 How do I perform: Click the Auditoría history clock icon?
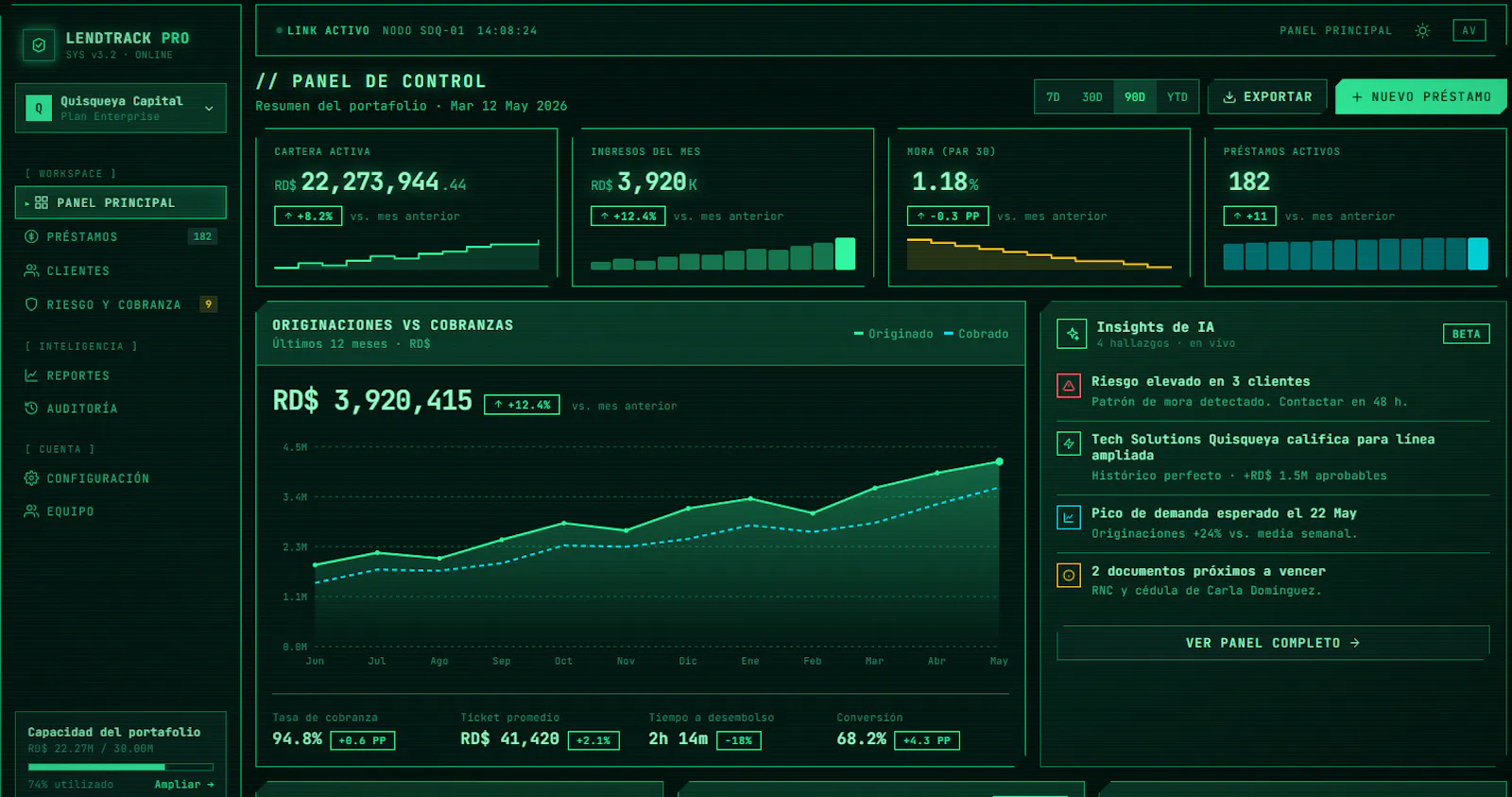pos(31,408)
